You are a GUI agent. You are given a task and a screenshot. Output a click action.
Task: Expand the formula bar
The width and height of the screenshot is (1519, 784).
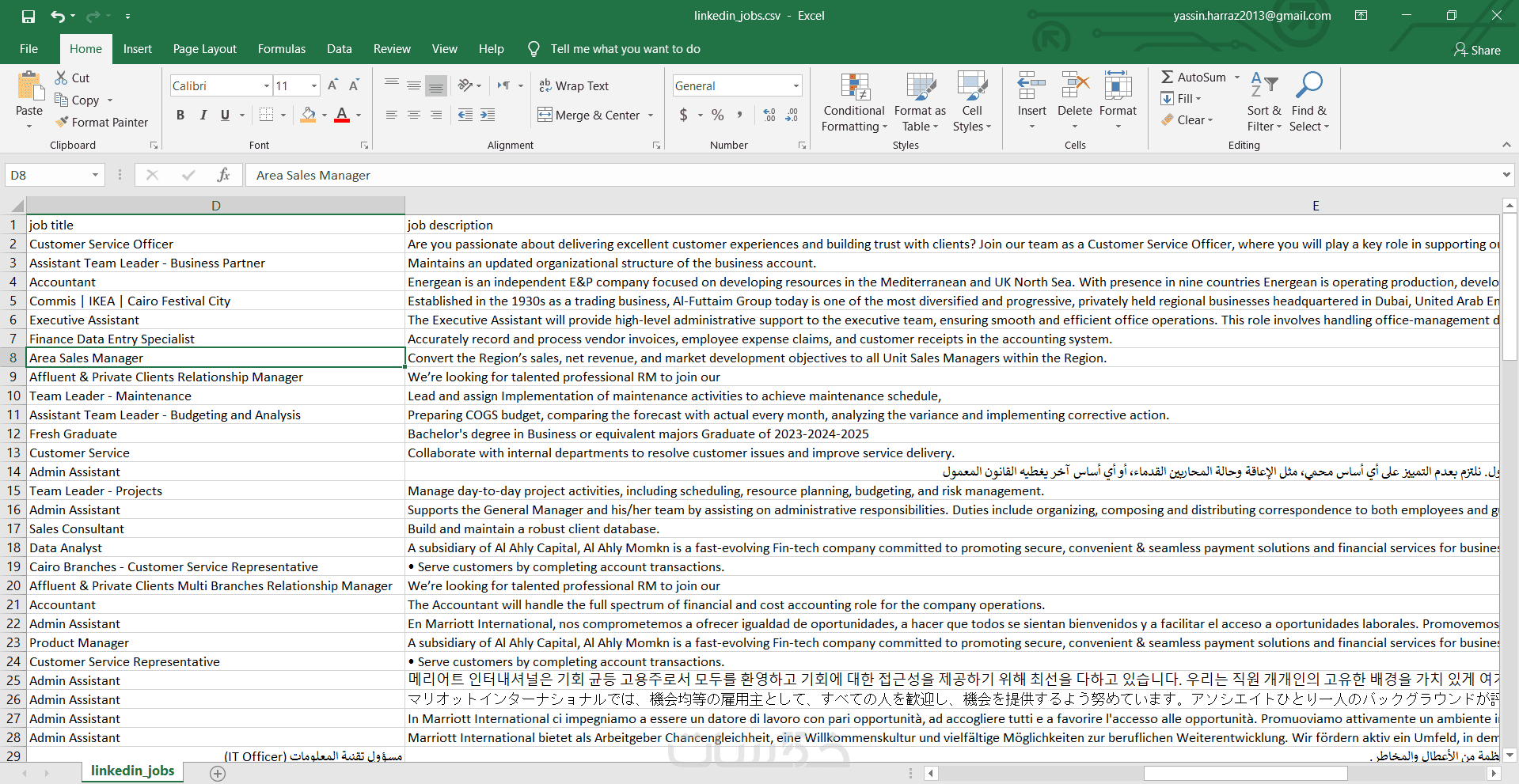click(x=1506, y=175)
